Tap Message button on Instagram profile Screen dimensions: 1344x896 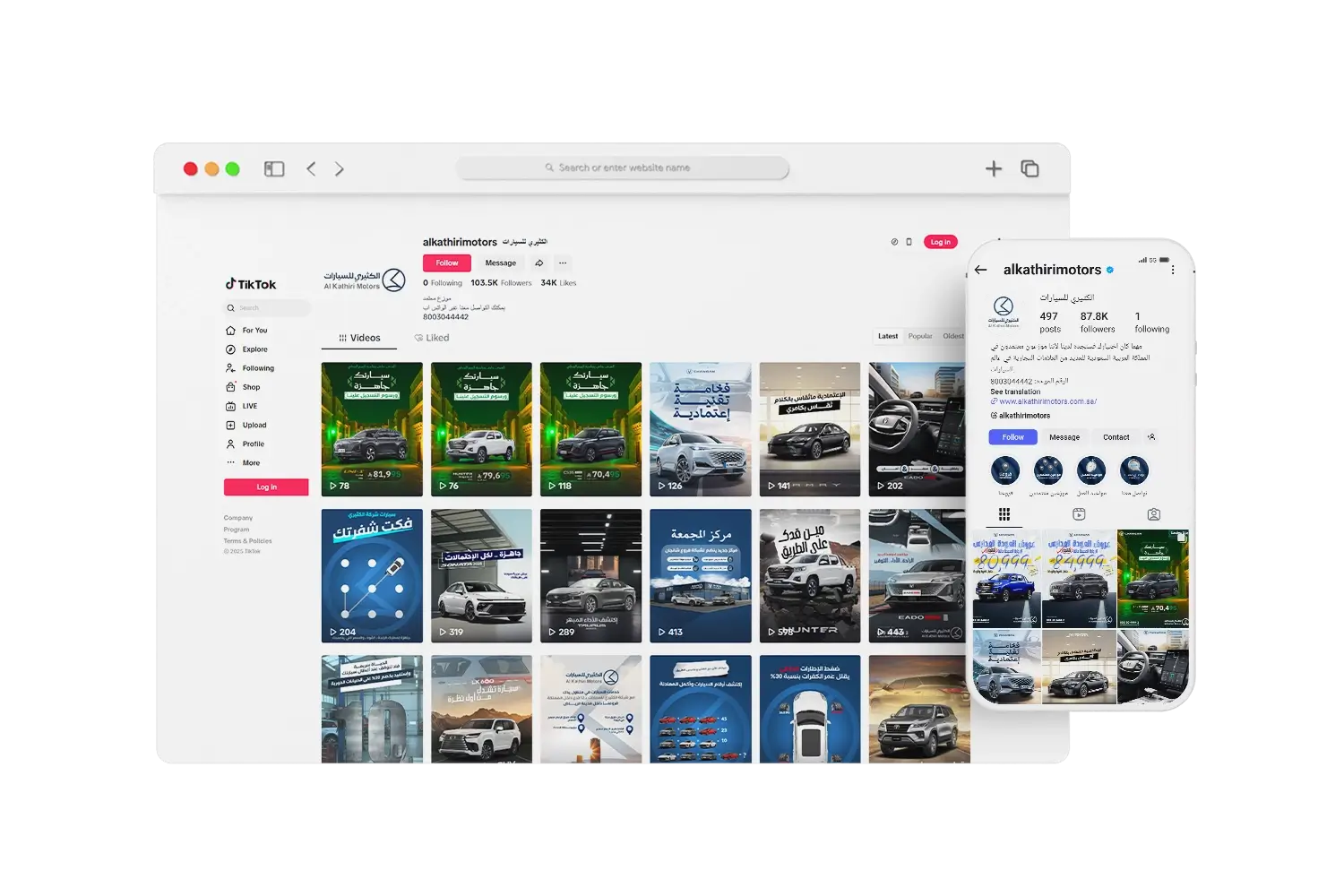[x=1064, y=437]
